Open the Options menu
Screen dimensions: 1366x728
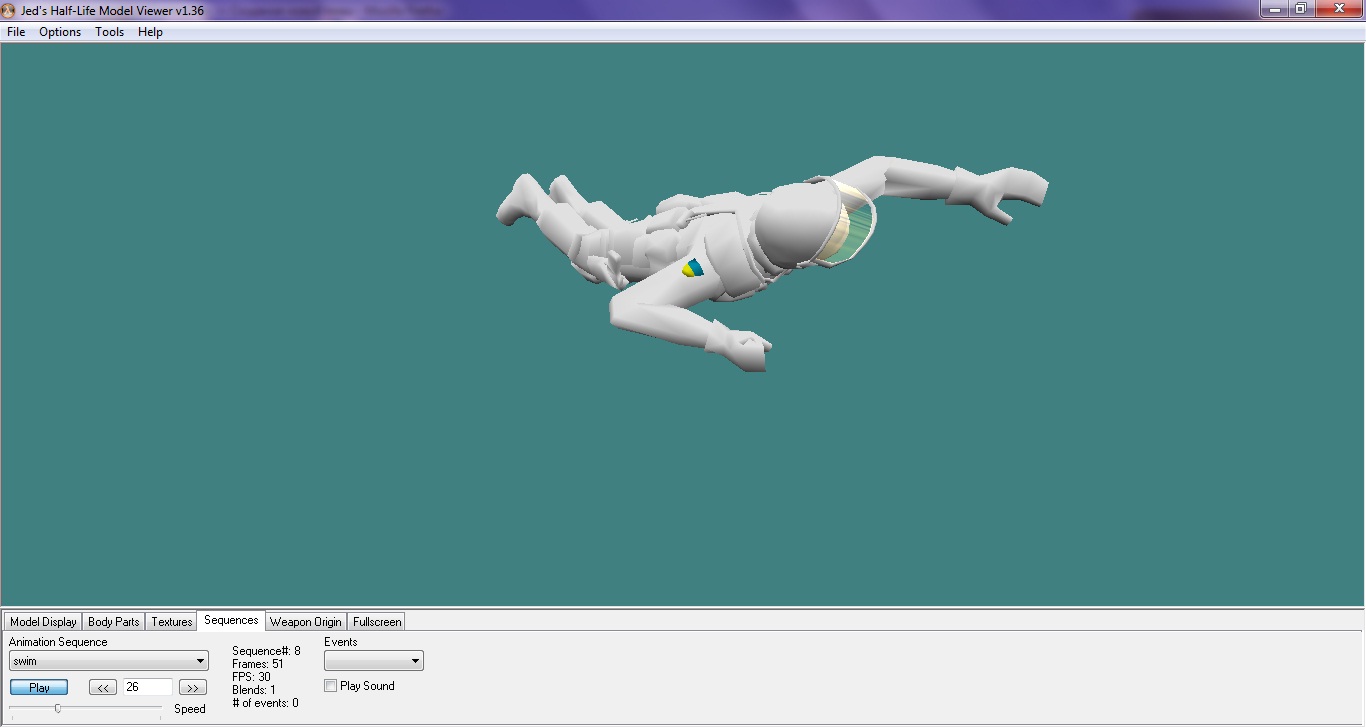60,32
